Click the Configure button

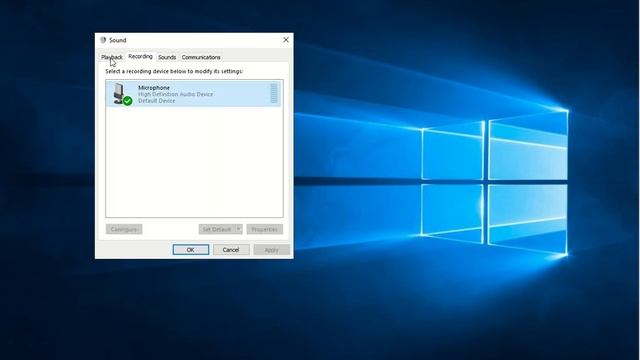(124, 229)
